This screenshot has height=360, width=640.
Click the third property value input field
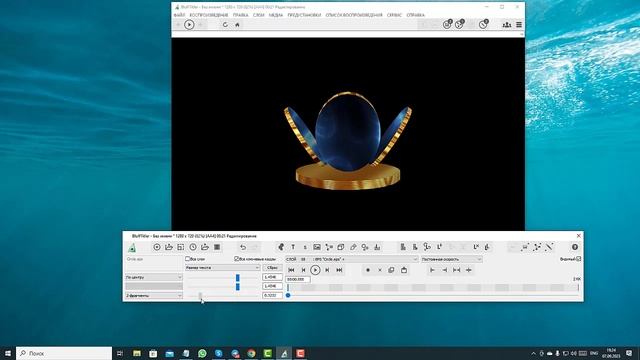pos(272,295)
